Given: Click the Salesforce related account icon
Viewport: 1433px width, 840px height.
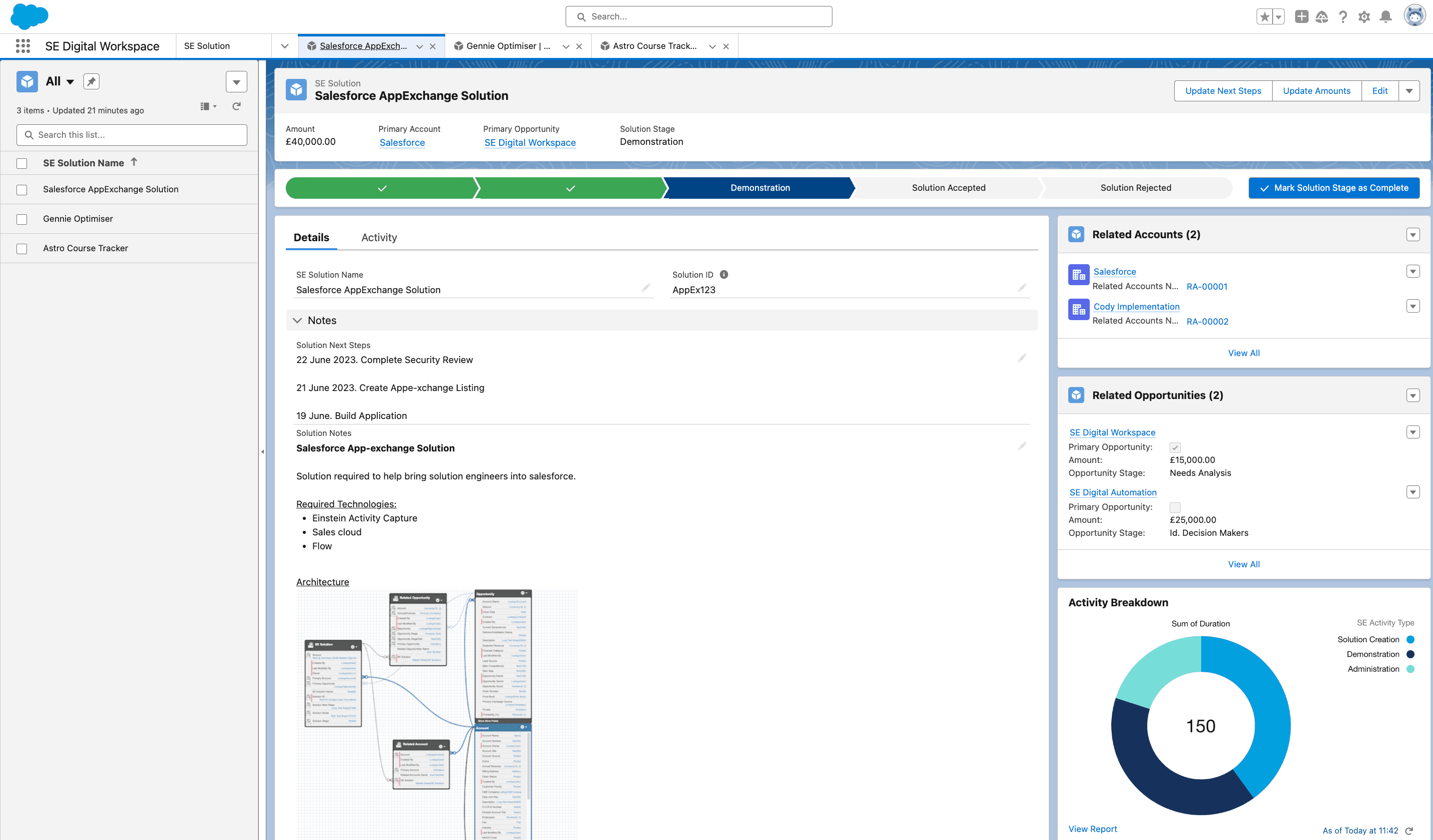Looking at the screenshot, I should (x=1078, y=275).
